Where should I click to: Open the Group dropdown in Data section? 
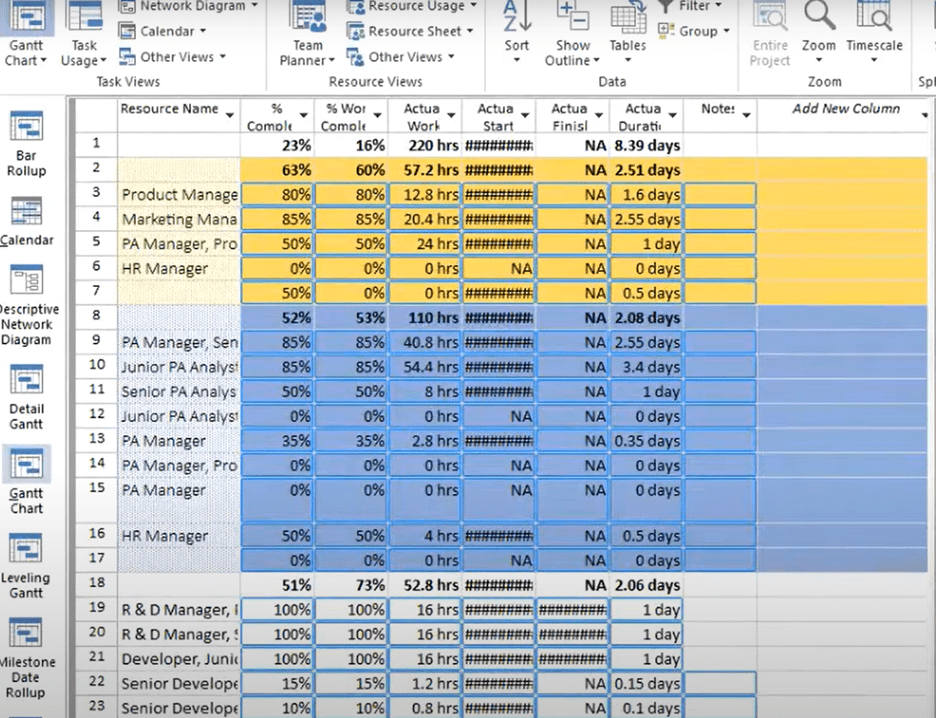point(694,31)
